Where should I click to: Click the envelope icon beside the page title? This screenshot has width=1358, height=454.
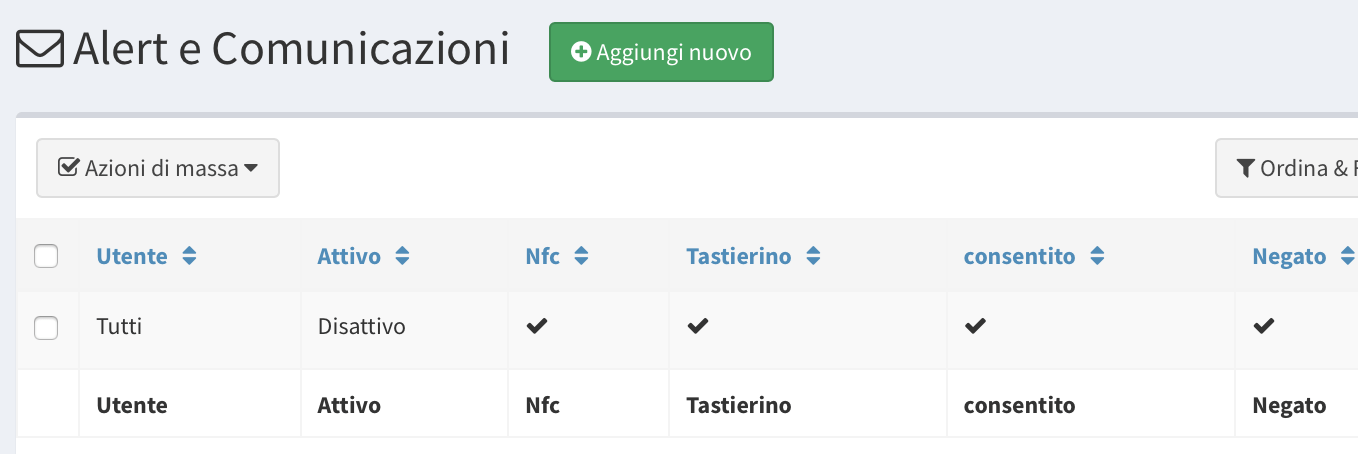(x=40, y=49)
